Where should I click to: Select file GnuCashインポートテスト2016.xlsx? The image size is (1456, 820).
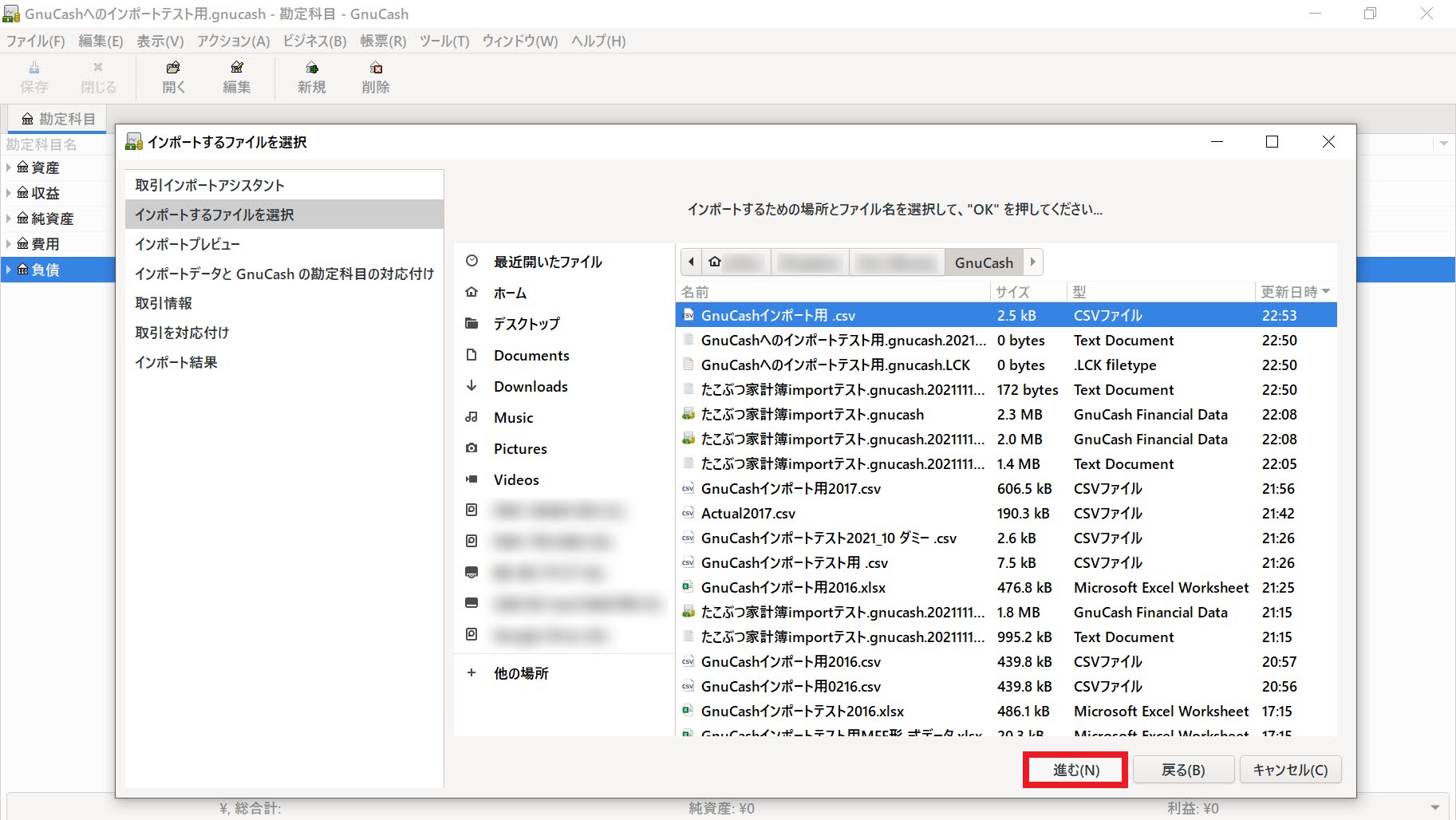pos(1006,711)
